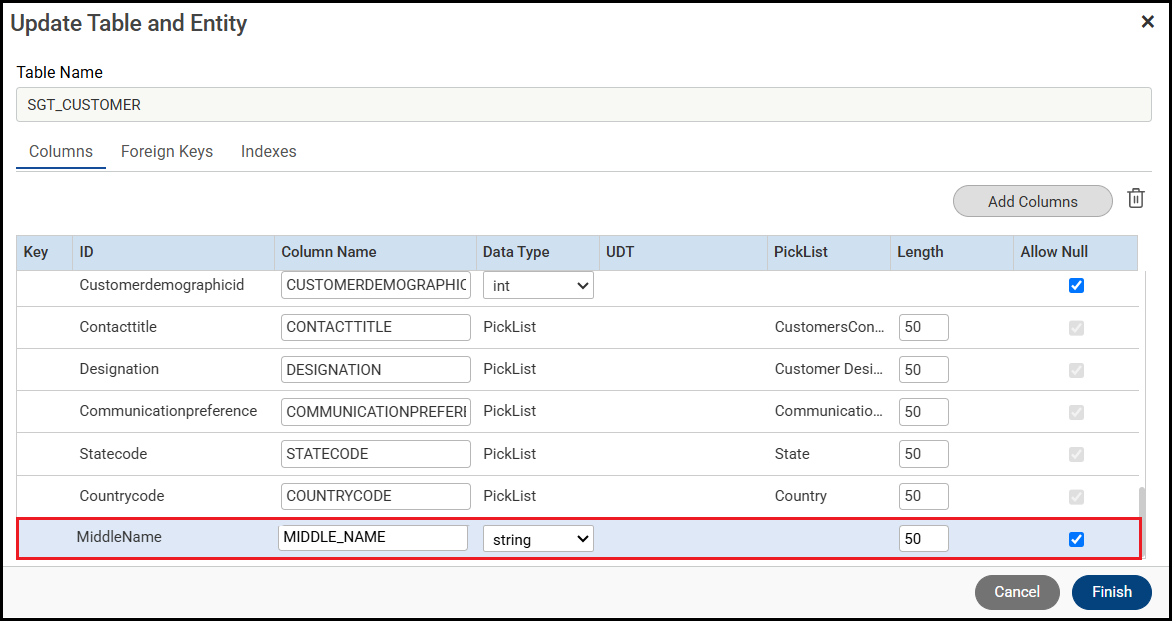1172x621 pixels.
Task: Uncheck Allow Null for Customerdemographicid
Action: (1076, 285)
